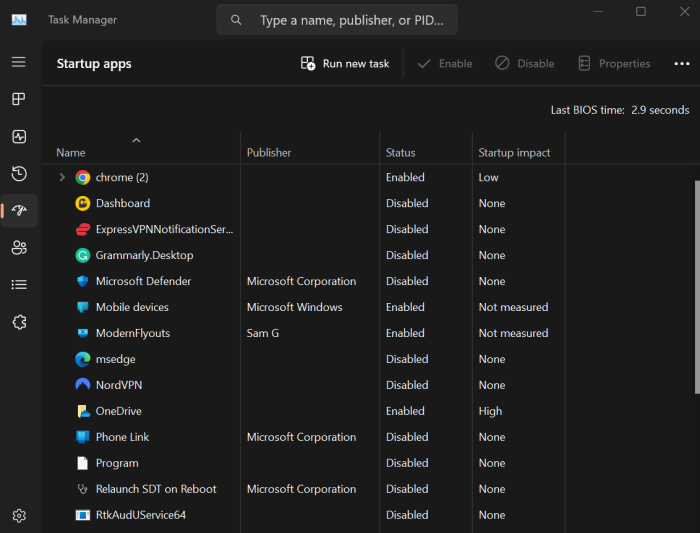Screen dimensions: 700x533
Task: Click Run new task button
Action: tap(345, 63)
